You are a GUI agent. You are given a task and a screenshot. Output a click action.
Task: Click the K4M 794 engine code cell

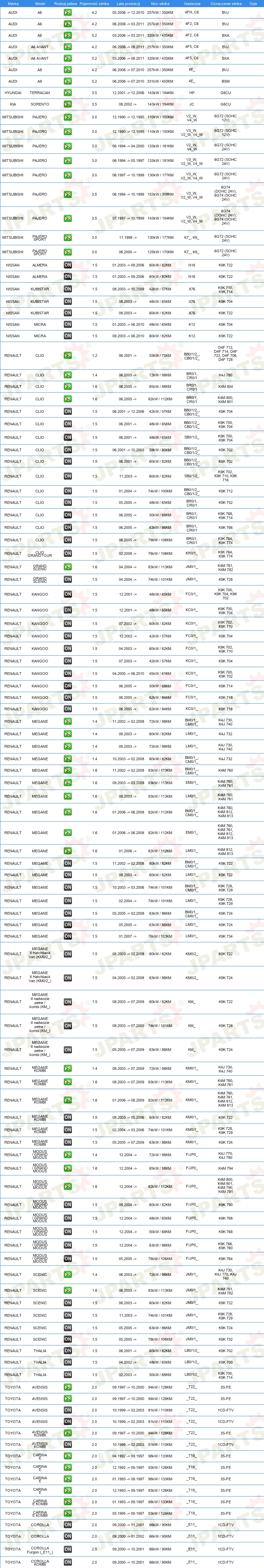[x=226, y=1168]
